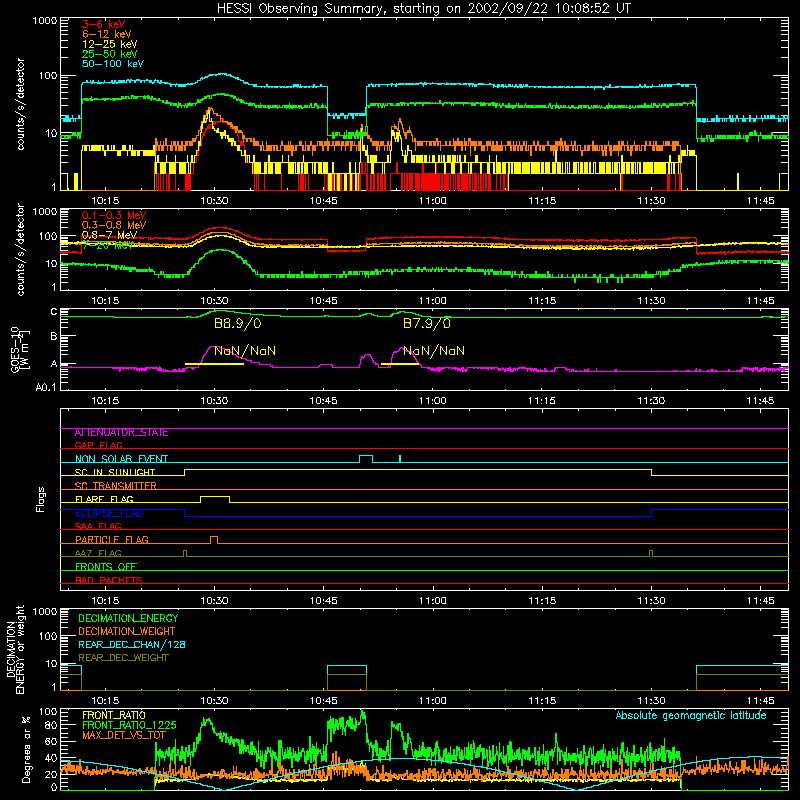Click the A0.1 tick on GOES axis
800x800 pixels.
point(46,388)
